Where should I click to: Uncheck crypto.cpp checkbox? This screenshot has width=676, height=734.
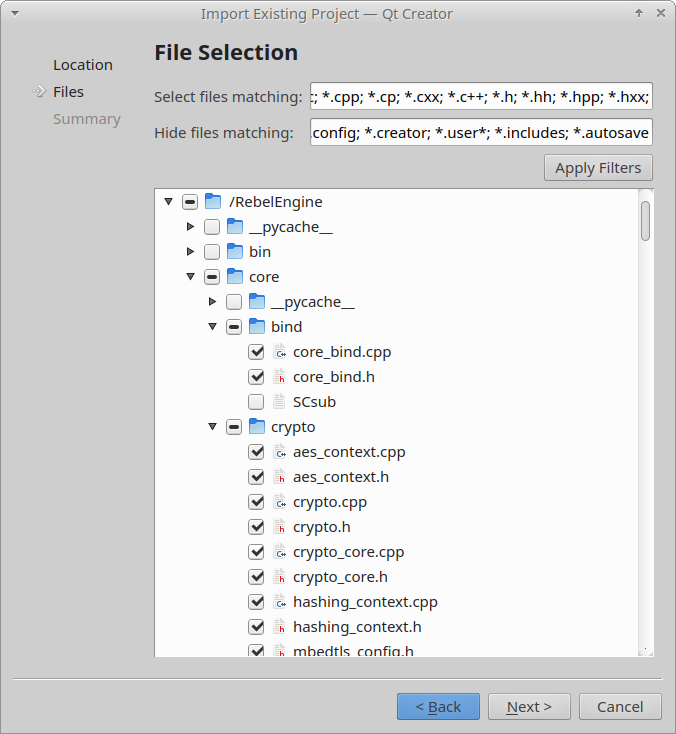coord(256,502)
